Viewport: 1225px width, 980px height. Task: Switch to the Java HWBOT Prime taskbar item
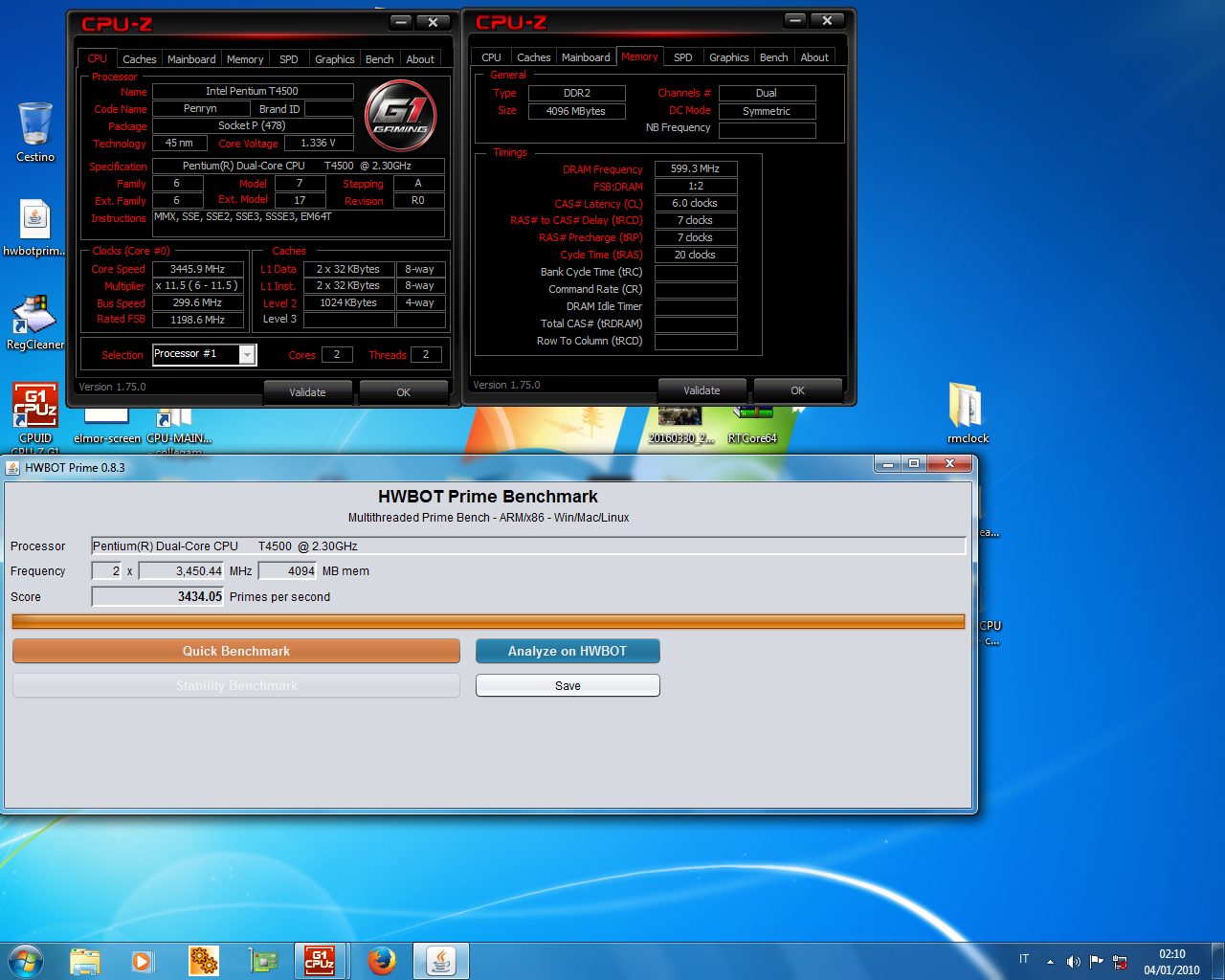click(441, 961)
